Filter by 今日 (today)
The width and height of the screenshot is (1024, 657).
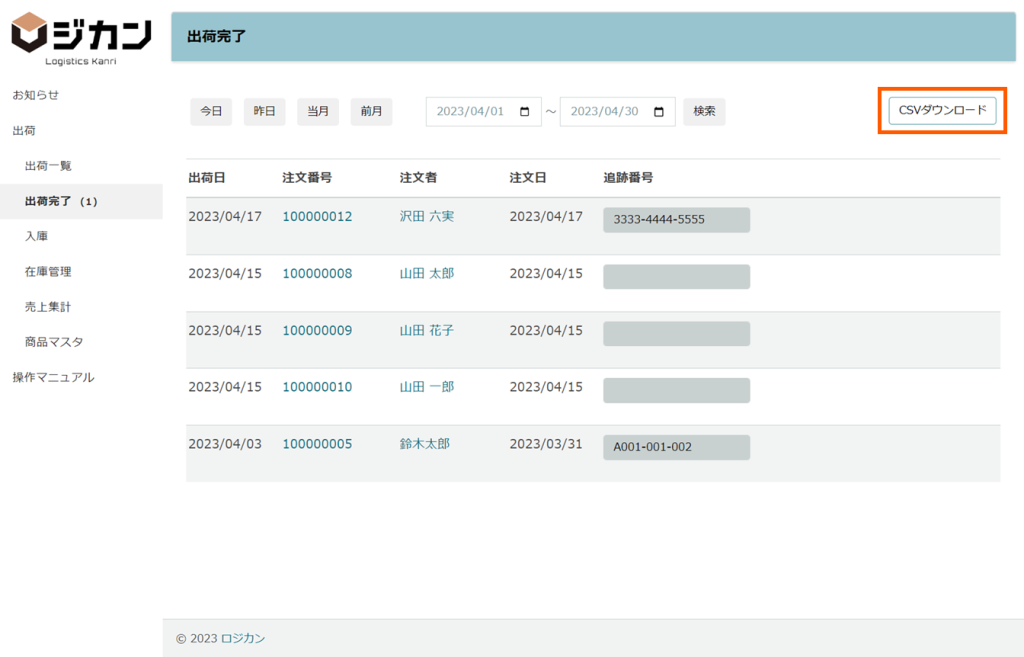pos(211,112)
